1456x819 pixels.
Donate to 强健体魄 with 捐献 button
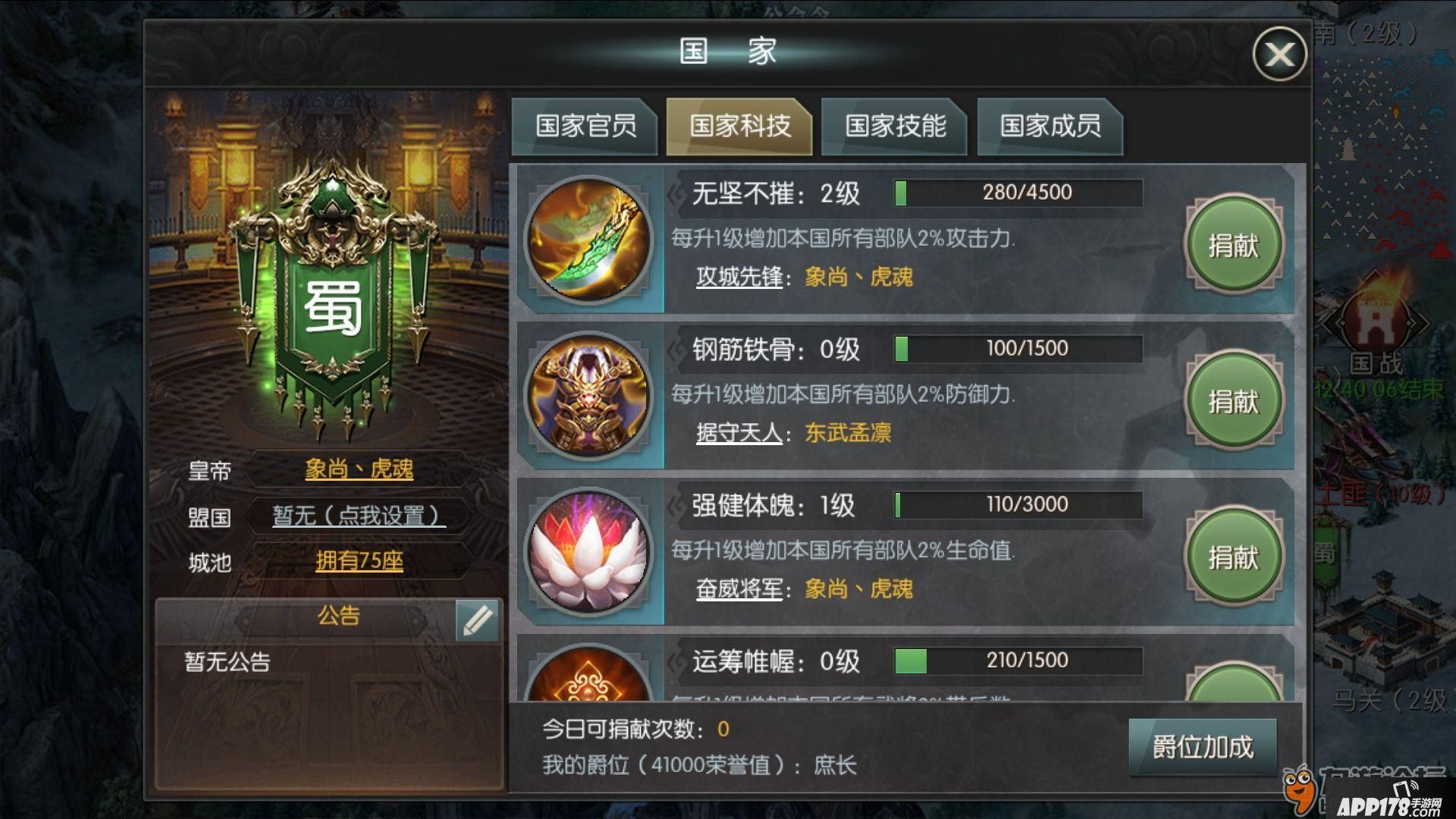pyautogui.click(x=1234, y=557)
